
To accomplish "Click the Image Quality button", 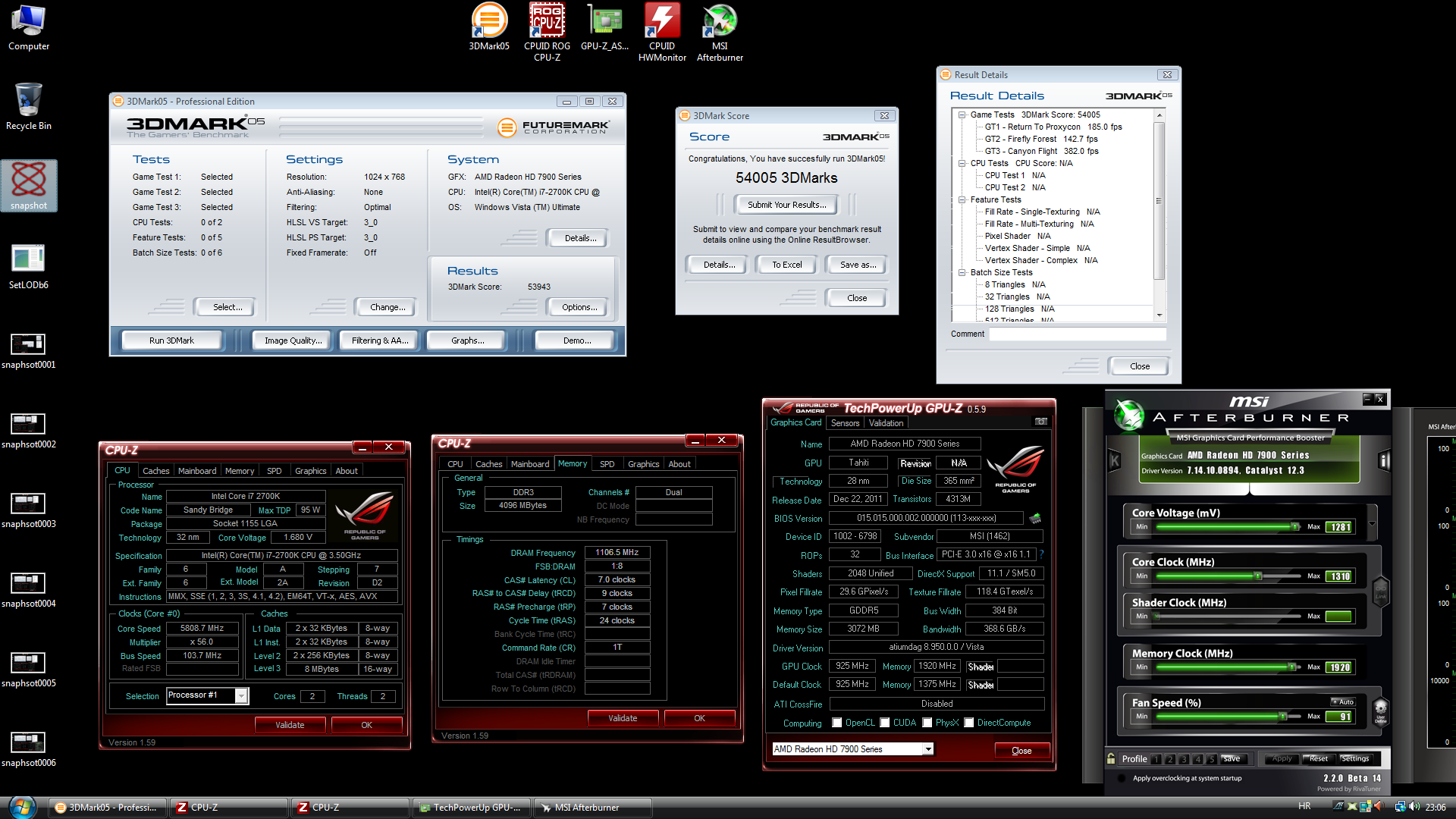I will click(293, 340).
